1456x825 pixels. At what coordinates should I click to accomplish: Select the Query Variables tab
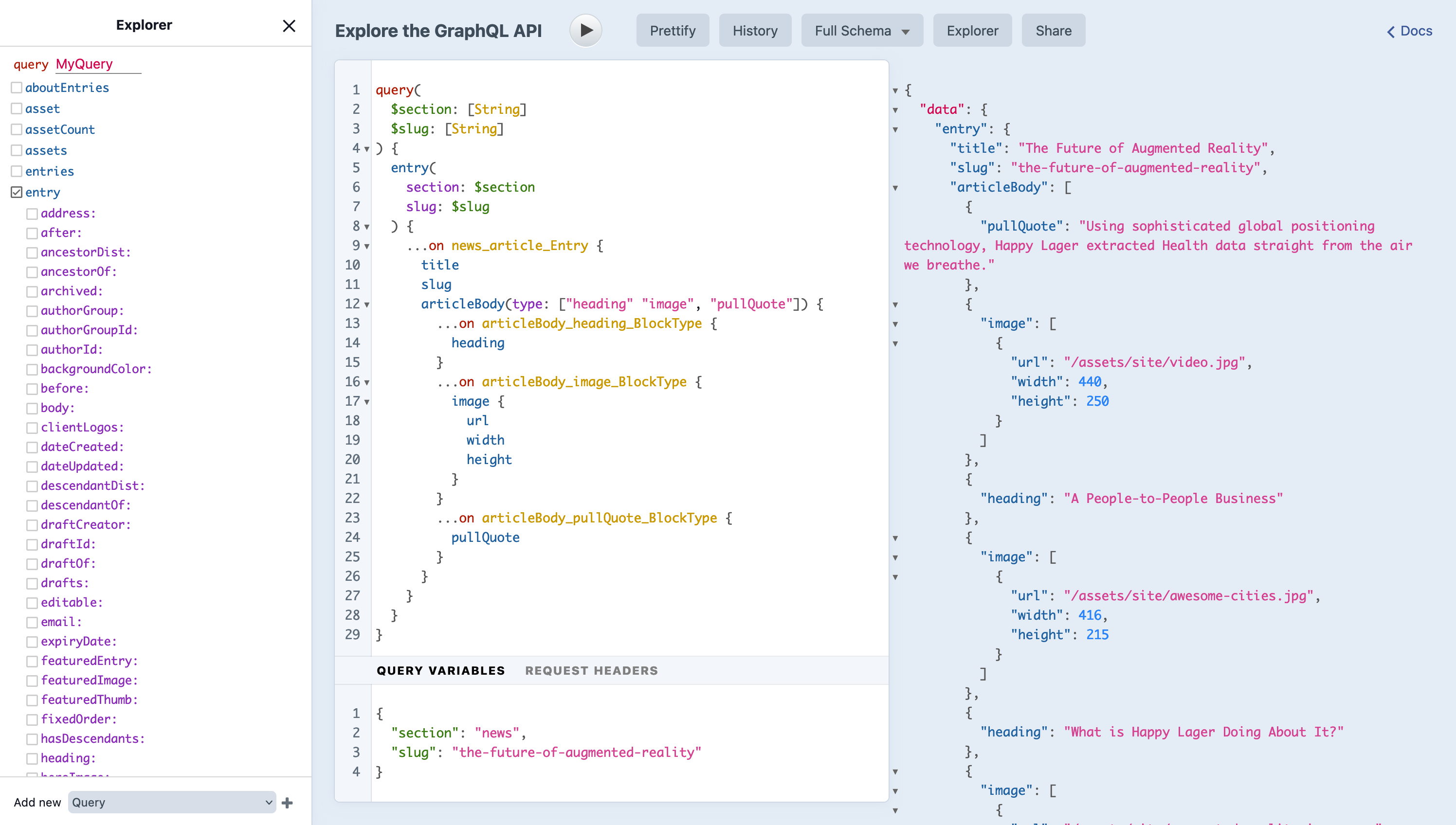(x=440, y=670)
